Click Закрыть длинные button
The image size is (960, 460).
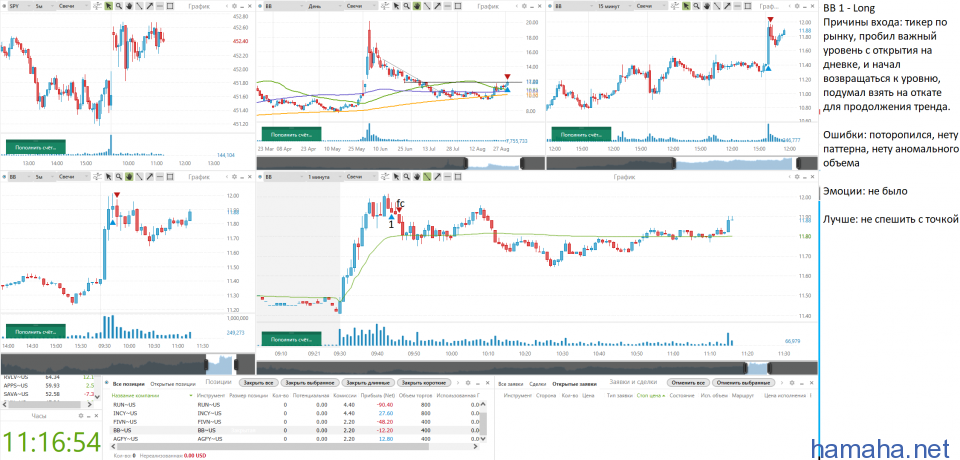(x=367, y=382)
